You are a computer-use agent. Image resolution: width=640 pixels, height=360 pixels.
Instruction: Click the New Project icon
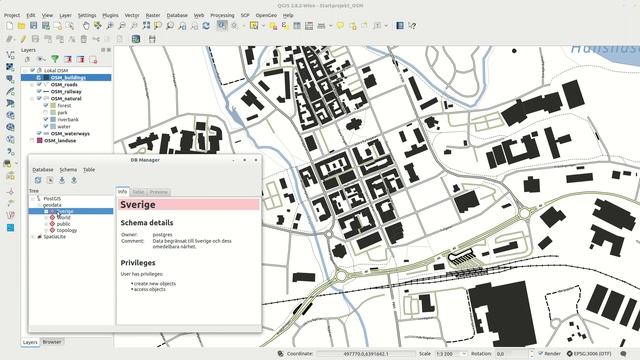pos(9,26)
